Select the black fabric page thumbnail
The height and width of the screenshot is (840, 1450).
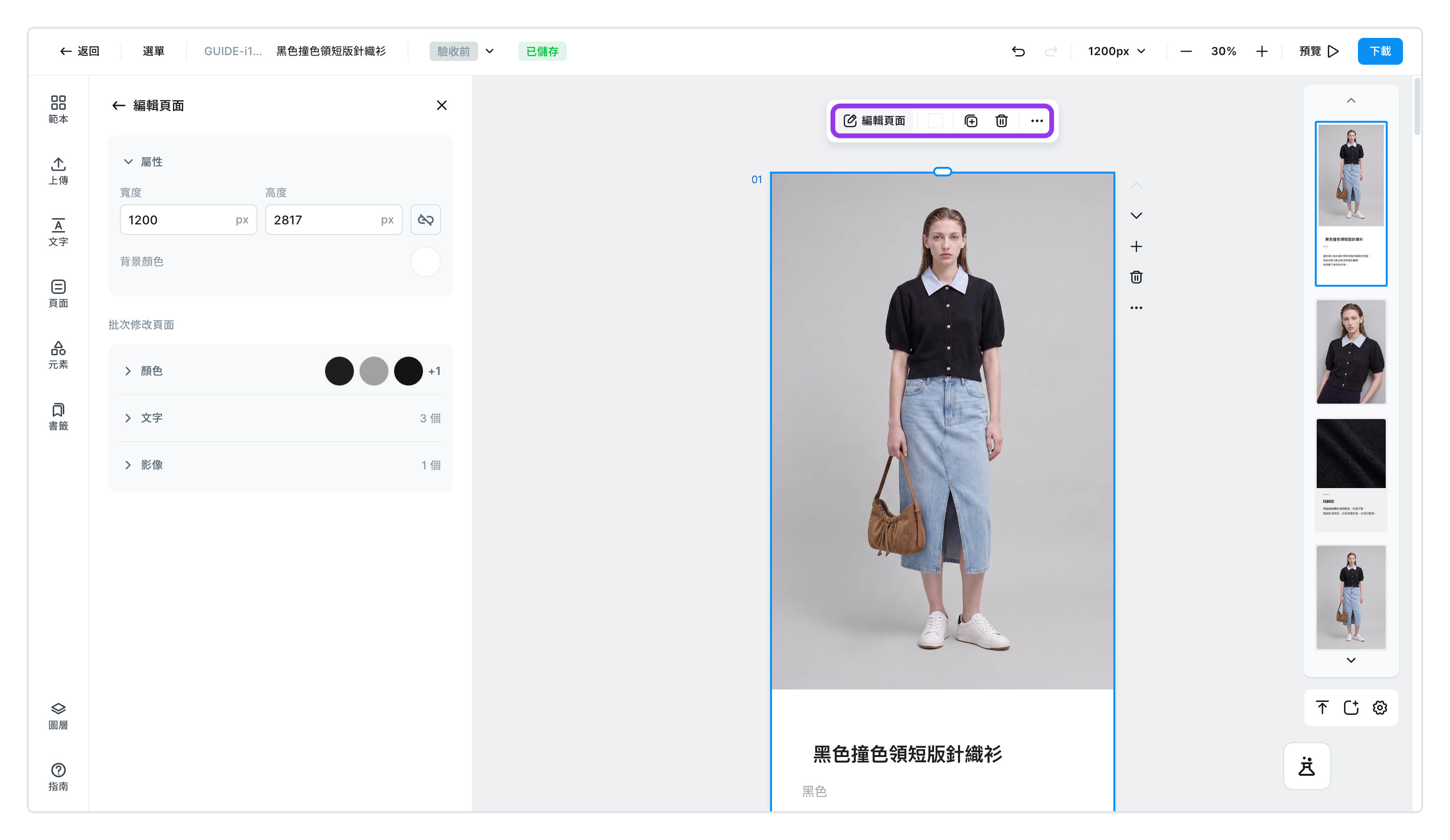point(1350,475)
